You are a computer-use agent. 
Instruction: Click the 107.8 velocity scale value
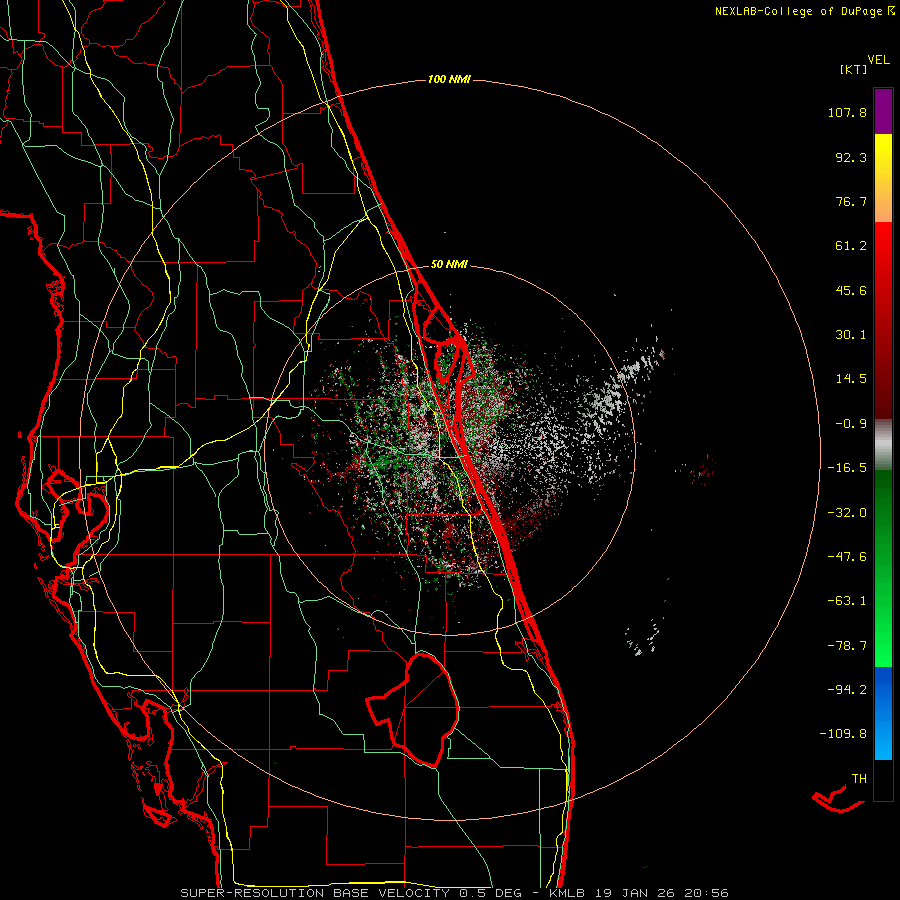pos(847,112)
